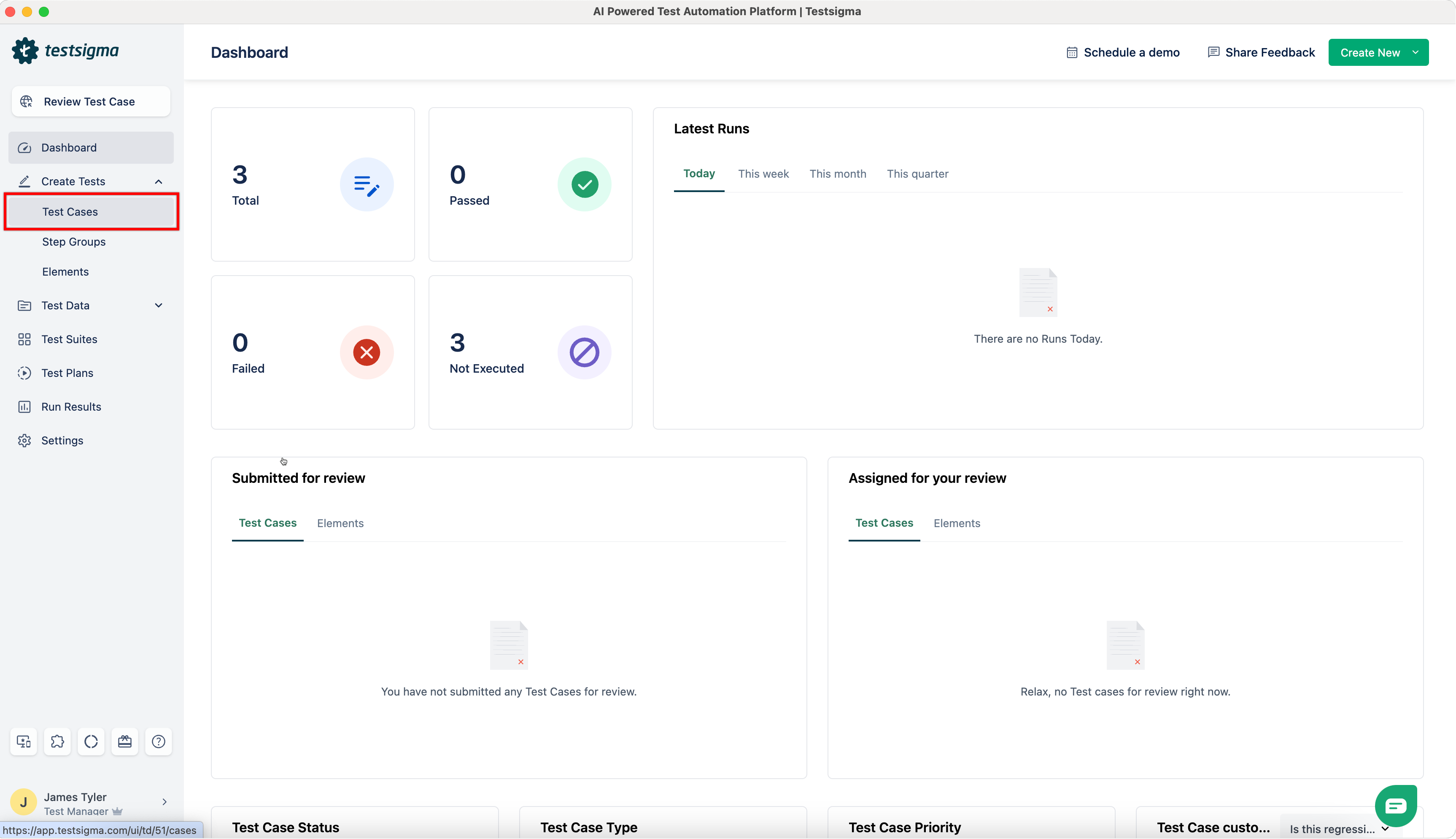This screenshot has height=839, width=1456.
Task: Click the devices icon at sidebar bottom
Action: 24,741
